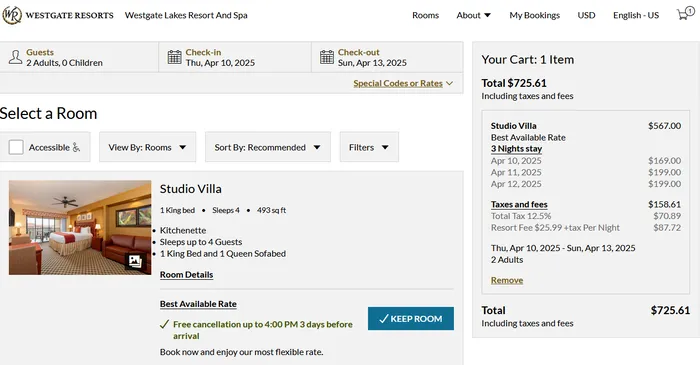Open the Best Available Rate link

click(x=198, y=304)
